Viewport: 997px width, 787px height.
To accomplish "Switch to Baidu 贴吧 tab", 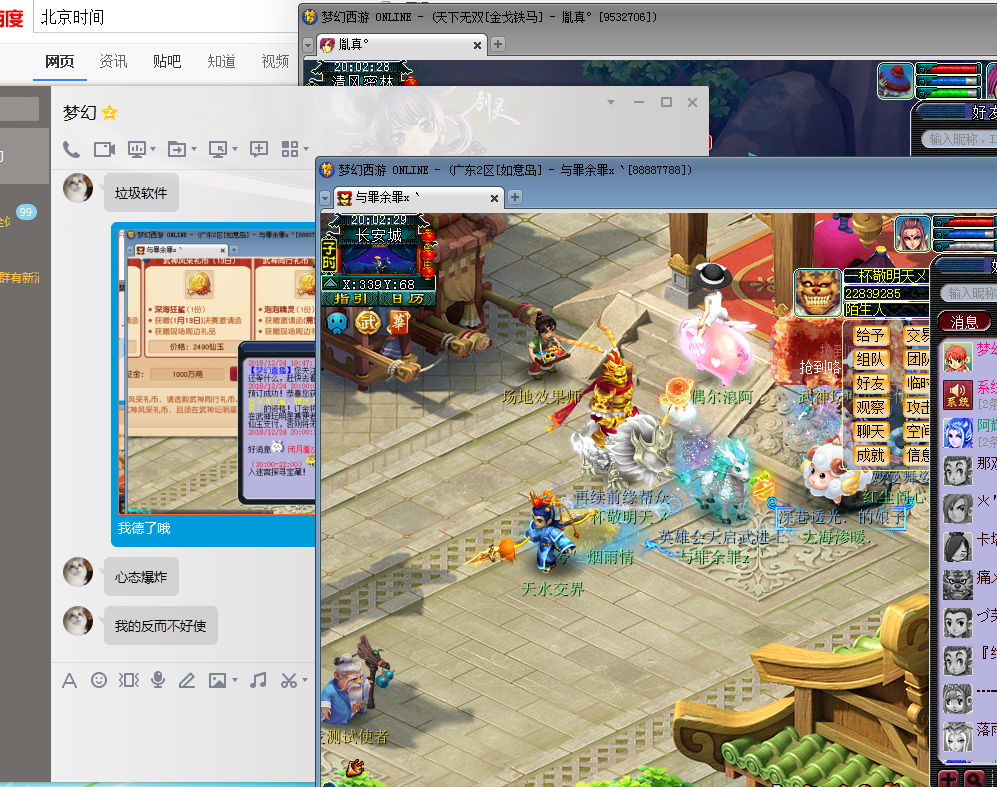I will coord(167,61).
